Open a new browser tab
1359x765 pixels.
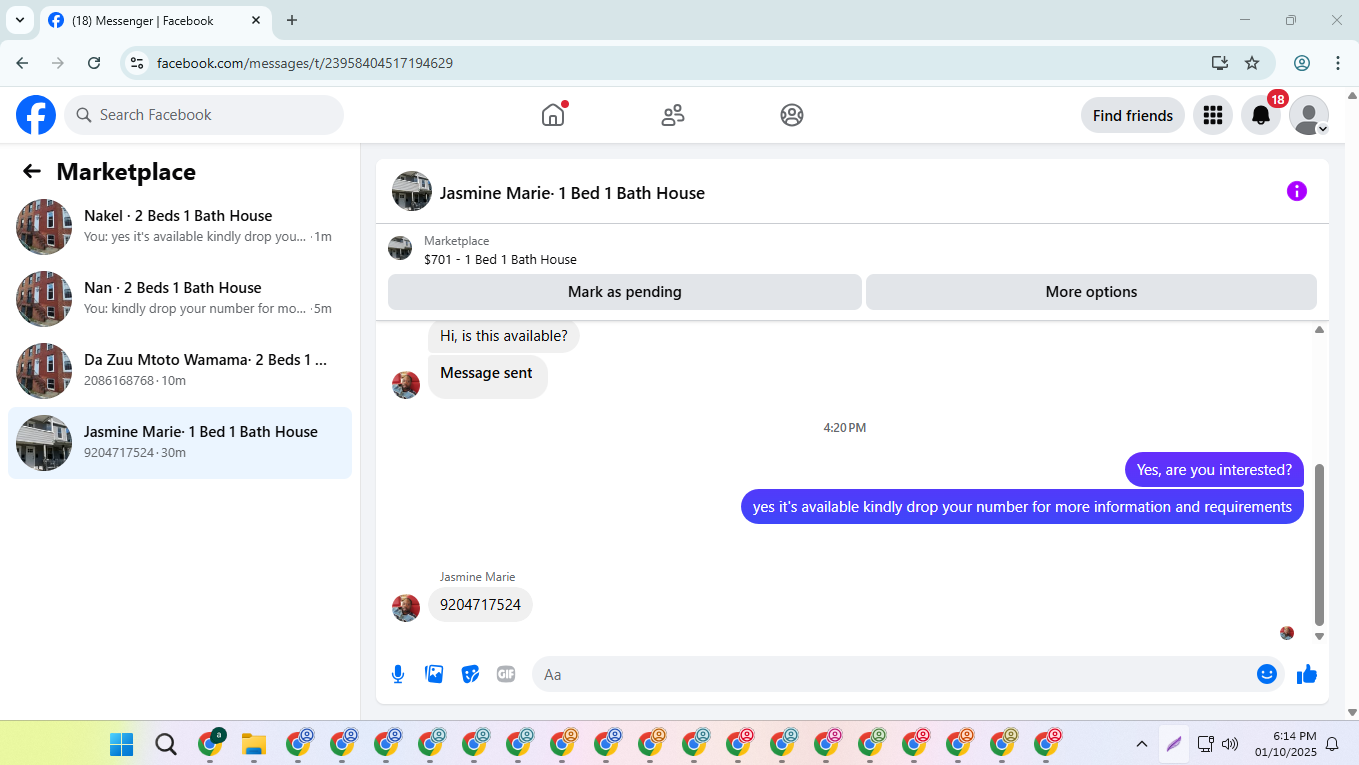click(292, 20)
